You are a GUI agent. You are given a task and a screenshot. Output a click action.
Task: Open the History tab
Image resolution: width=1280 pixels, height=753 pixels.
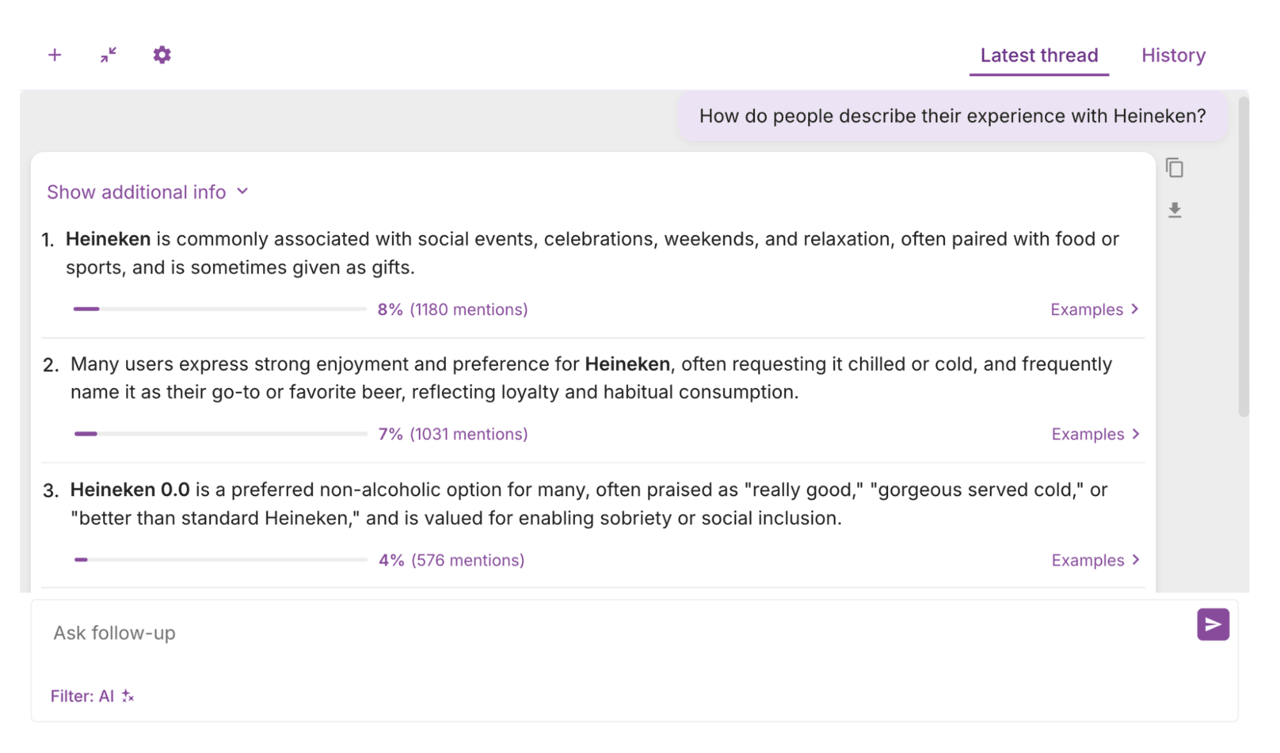pos(1173,56)
